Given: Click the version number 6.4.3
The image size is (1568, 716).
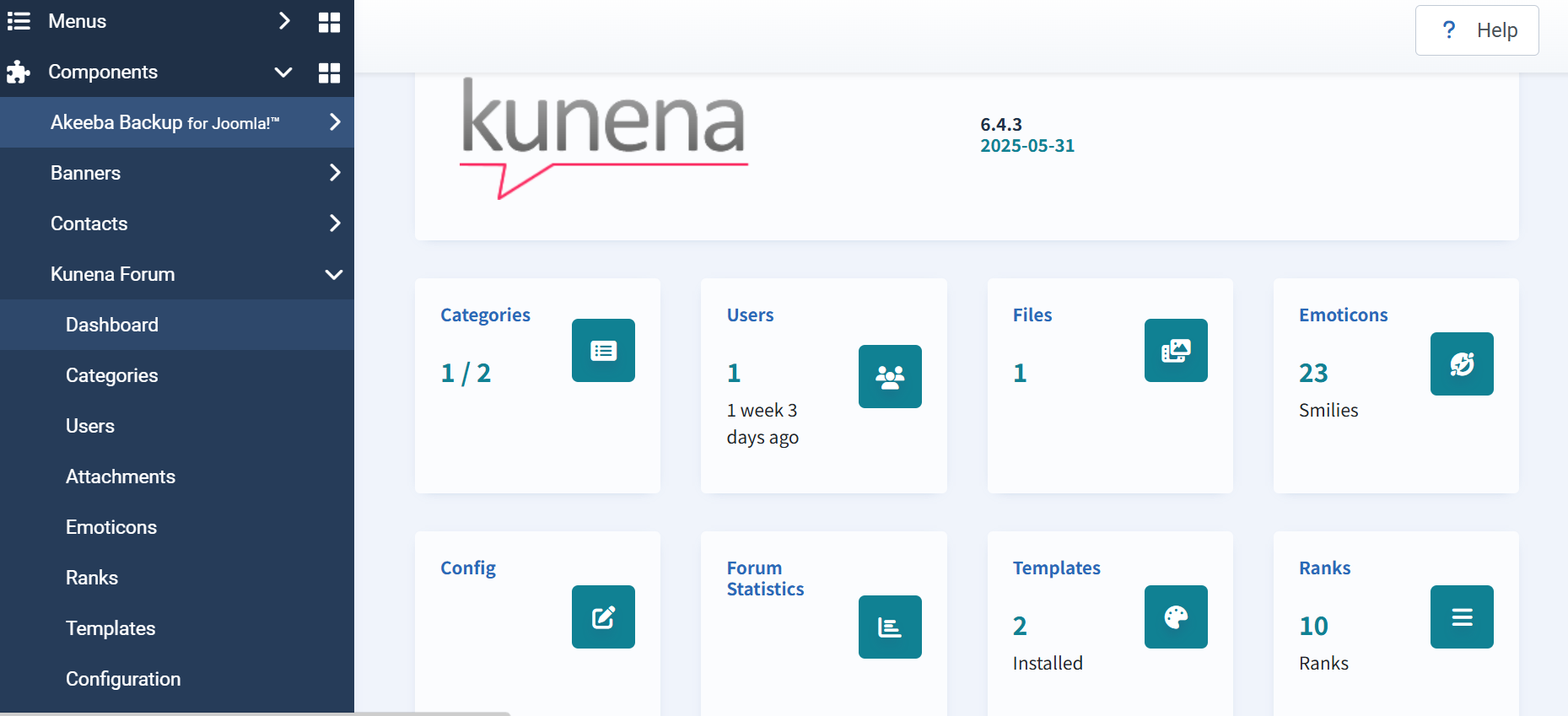Looking at the screenshot, I should click(x=1001, y=125).
